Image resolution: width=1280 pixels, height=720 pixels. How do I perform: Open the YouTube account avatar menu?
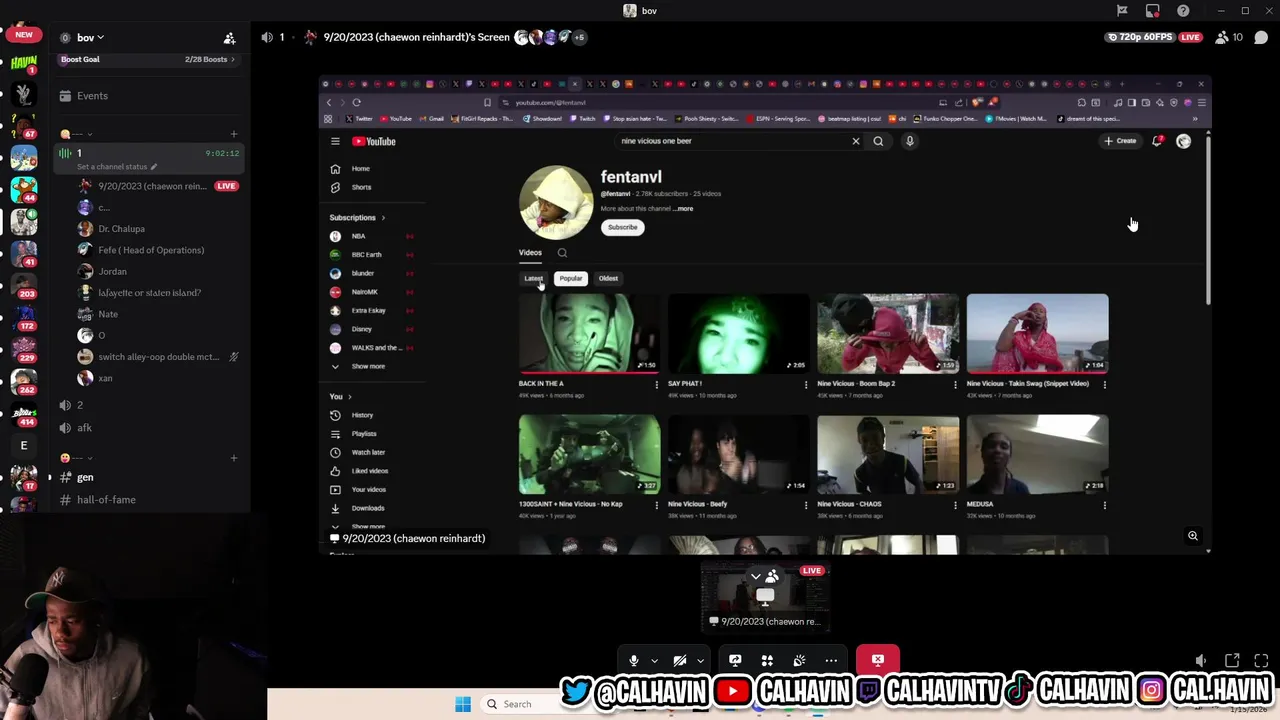click(x=1184, y=141)
